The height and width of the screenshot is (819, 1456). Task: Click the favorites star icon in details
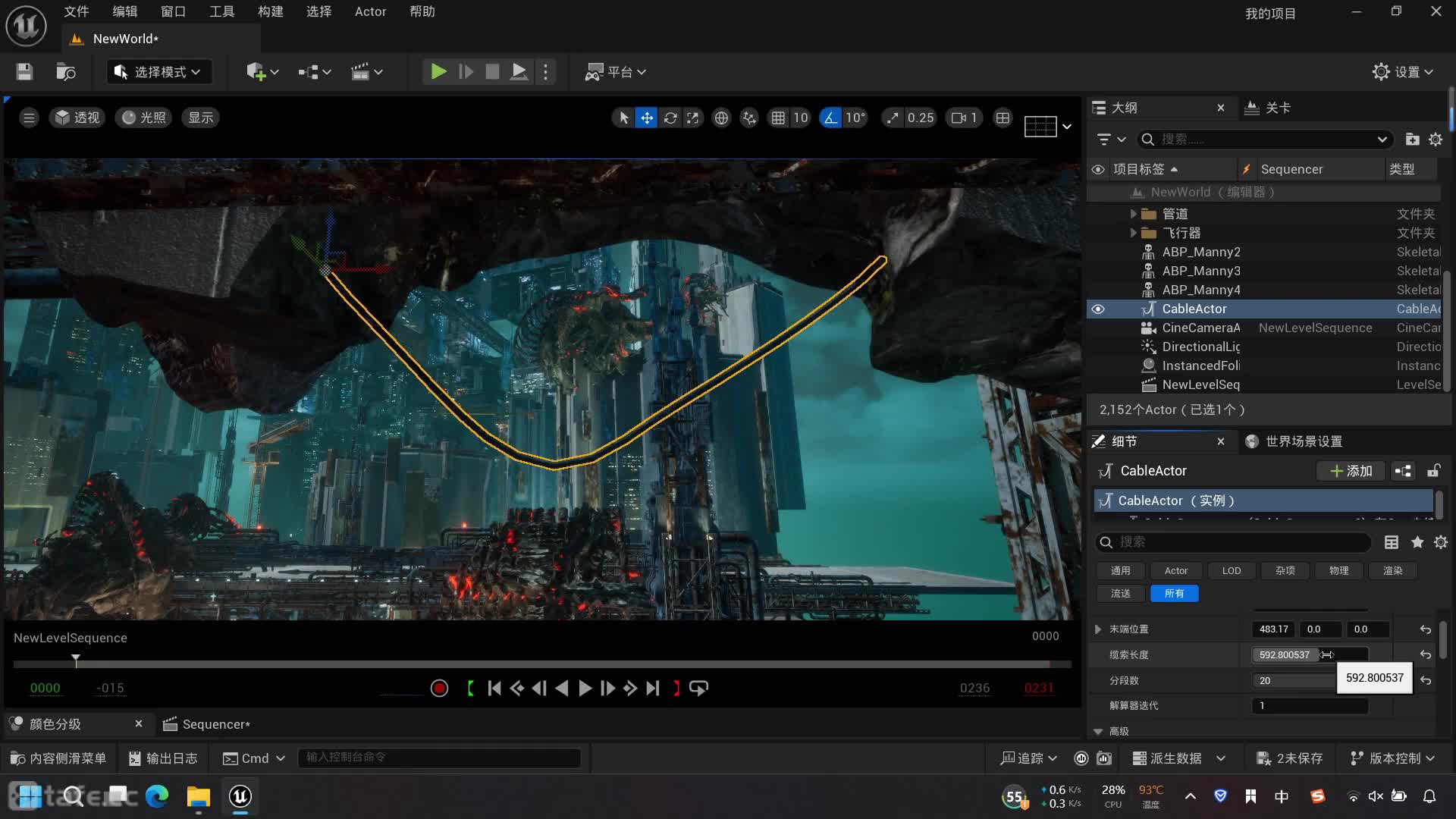[x=1417, y=542]
